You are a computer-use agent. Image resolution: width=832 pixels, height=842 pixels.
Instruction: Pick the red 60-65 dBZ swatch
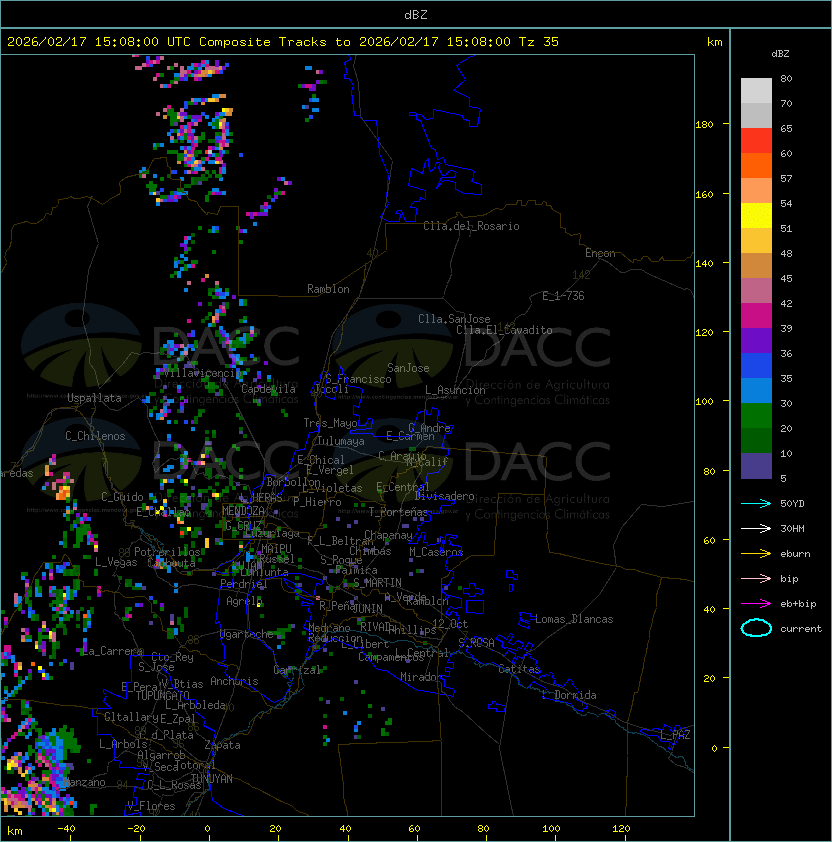756,141
